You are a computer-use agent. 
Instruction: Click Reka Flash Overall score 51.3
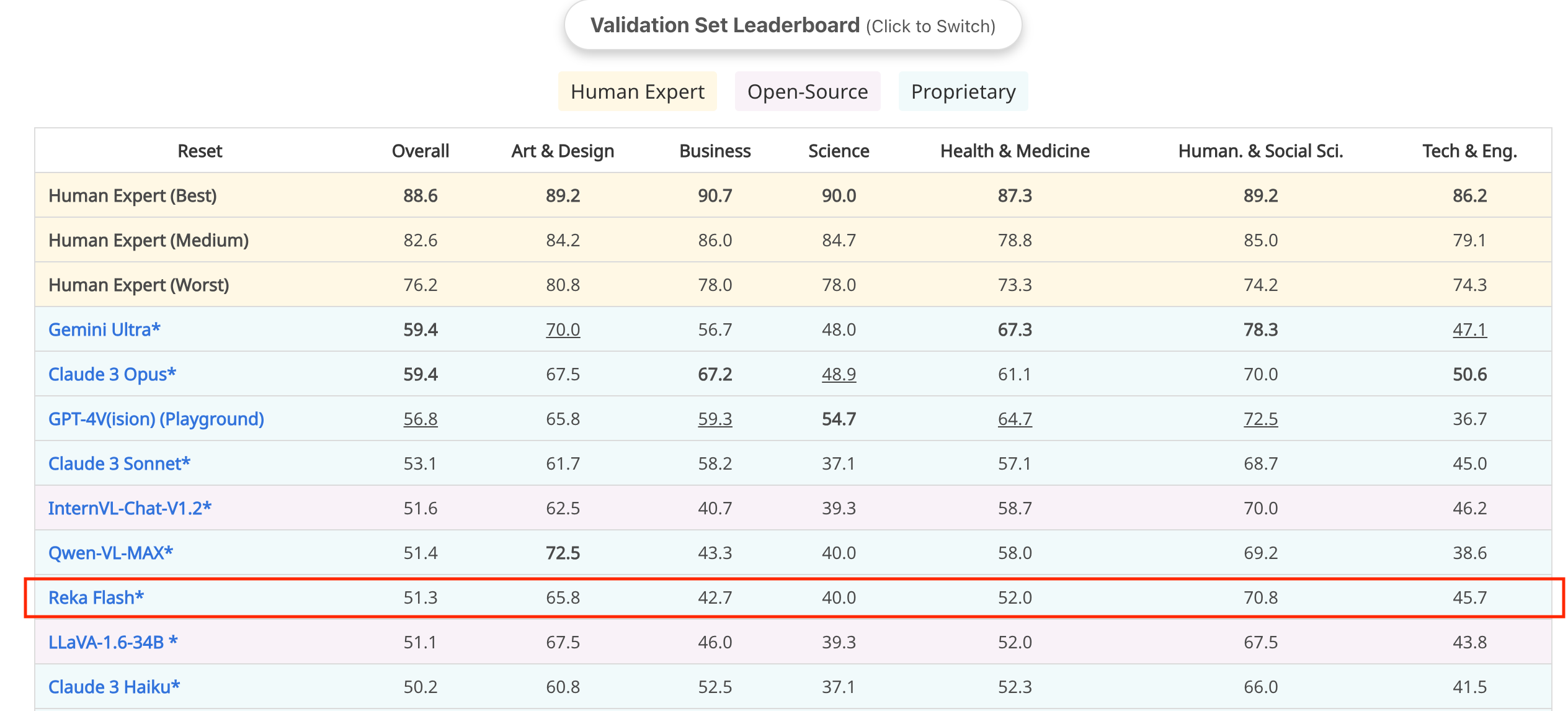click(421, 597)
